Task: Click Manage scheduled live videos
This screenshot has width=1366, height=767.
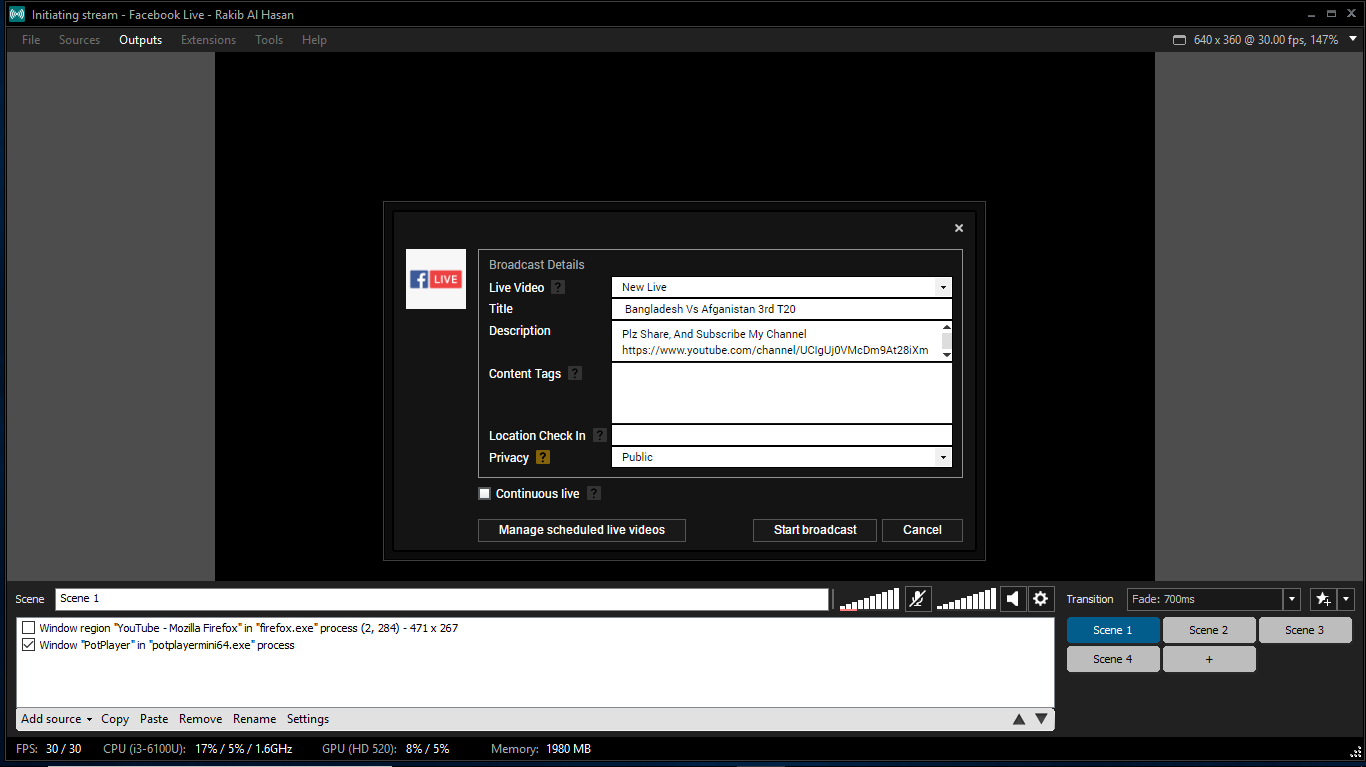Action: coord(581,530)
